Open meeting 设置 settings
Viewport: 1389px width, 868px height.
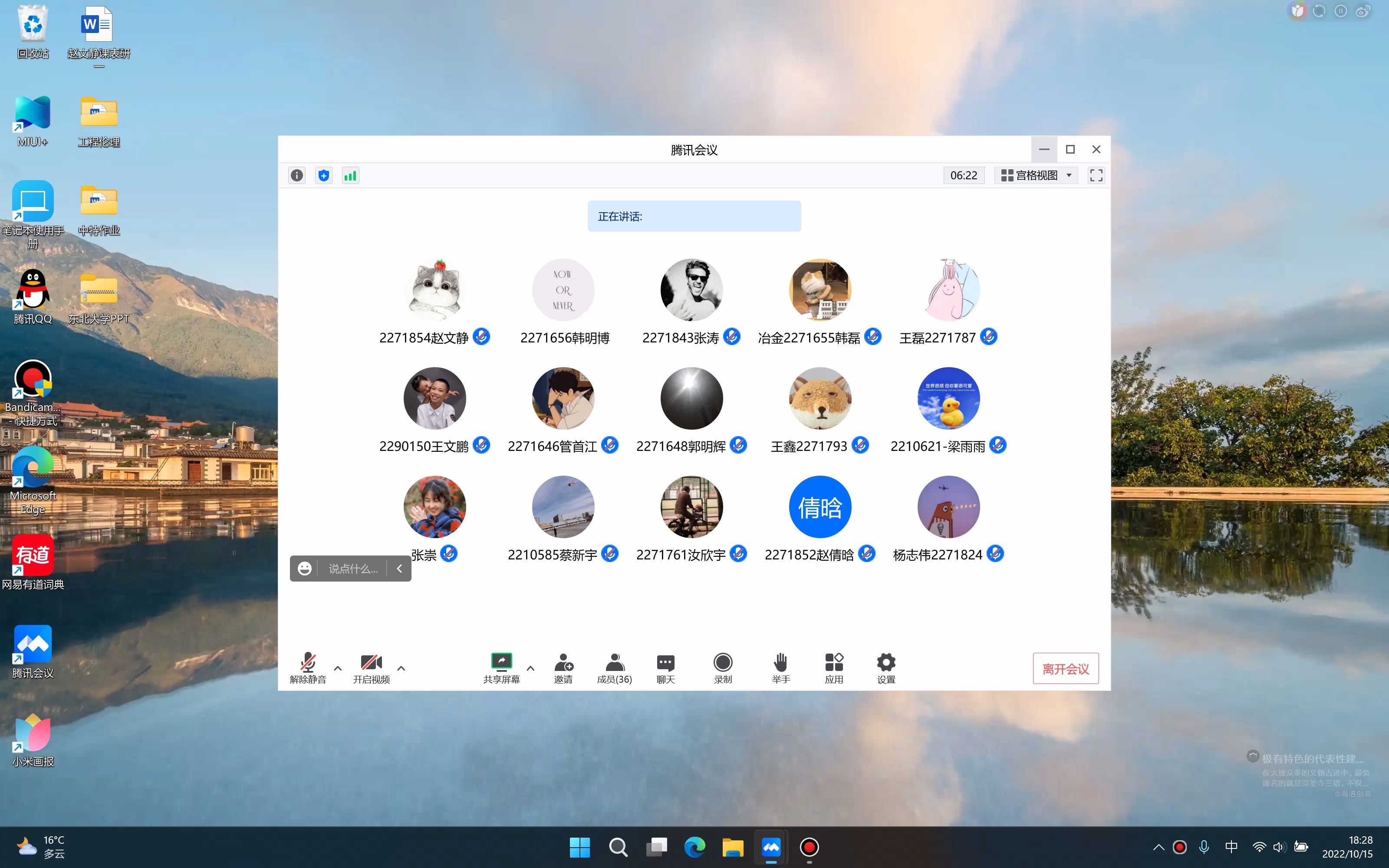[x=886, y=668]
